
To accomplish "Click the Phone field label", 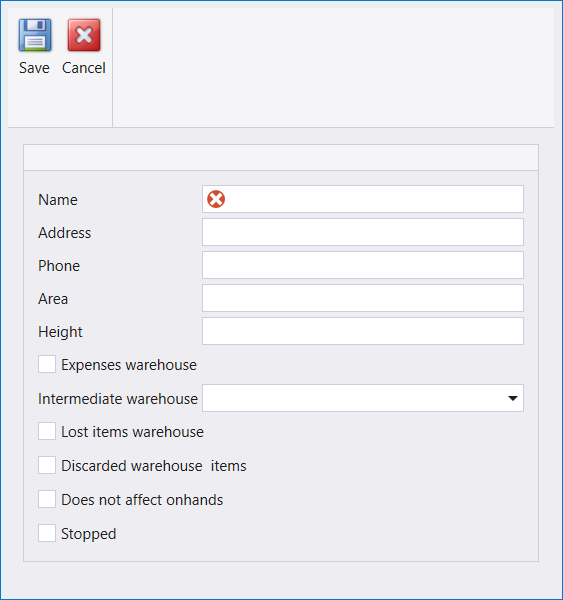I will coord(59,266).
